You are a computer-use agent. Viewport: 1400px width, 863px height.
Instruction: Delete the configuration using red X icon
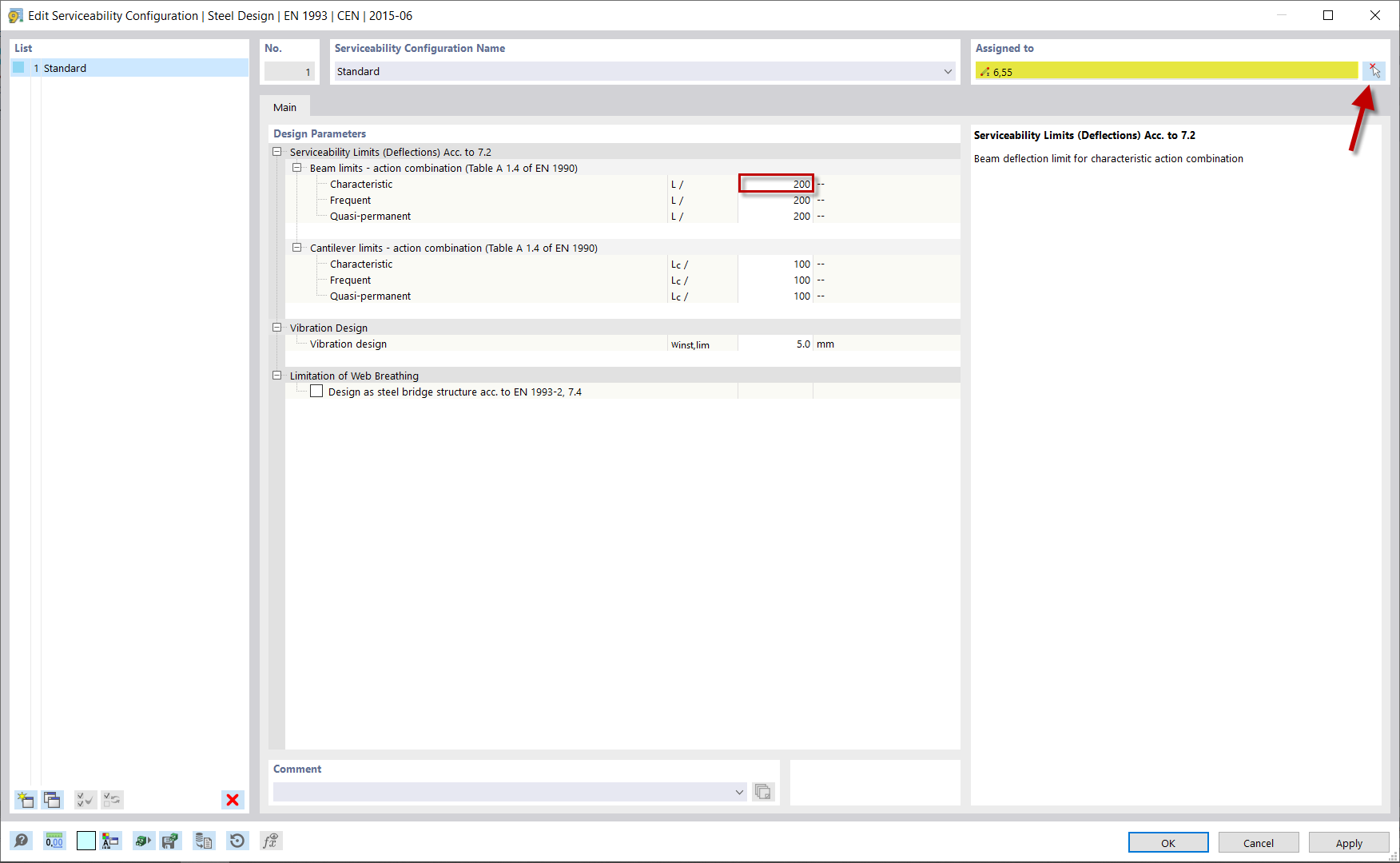coord(233,800)
